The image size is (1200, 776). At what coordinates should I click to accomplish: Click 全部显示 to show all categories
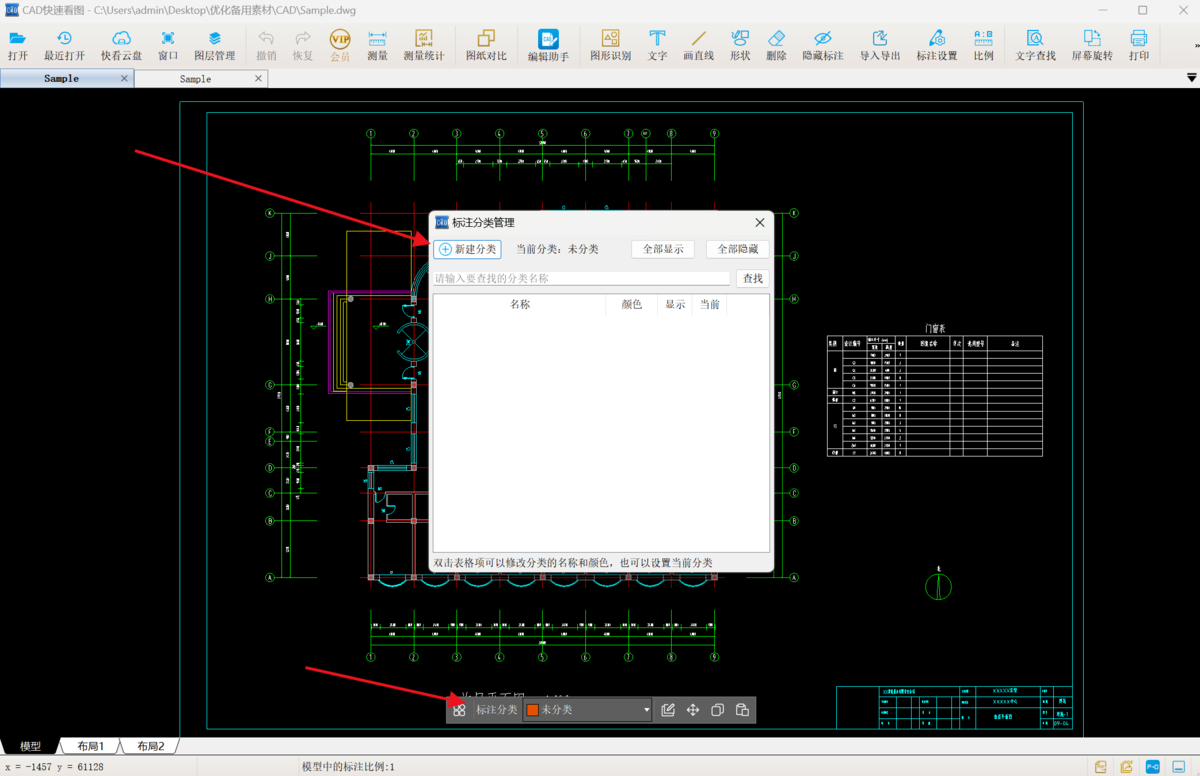(663, 249)
